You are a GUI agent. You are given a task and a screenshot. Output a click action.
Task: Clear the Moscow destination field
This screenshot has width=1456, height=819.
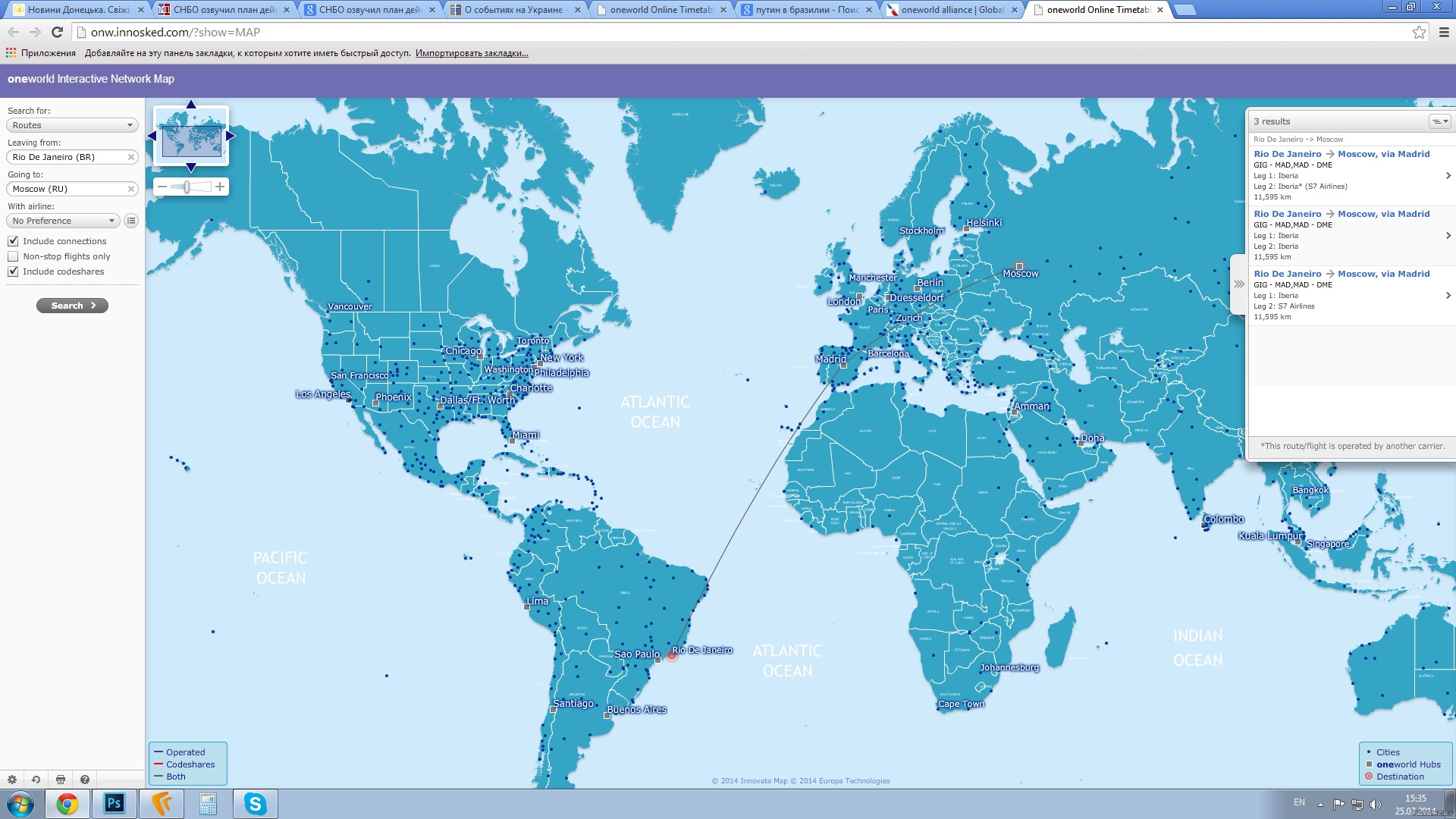[x=130, y=189]
